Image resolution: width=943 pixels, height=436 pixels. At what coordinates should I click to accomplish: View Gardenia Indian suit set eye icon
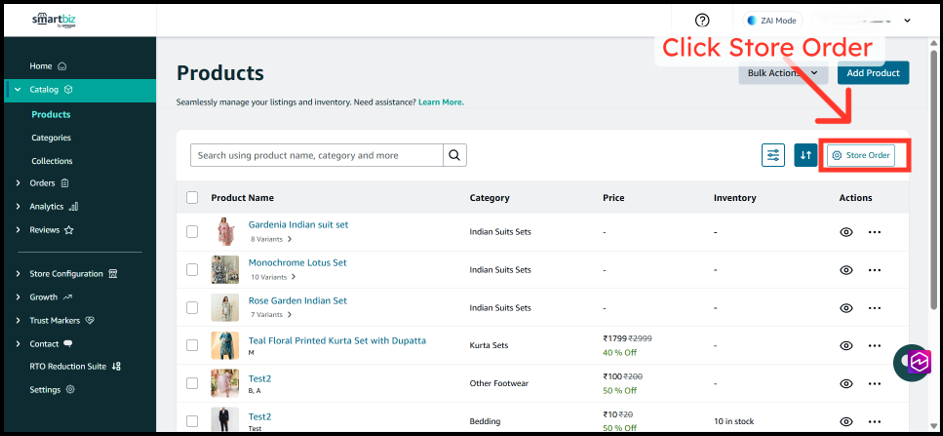point(846,232)
